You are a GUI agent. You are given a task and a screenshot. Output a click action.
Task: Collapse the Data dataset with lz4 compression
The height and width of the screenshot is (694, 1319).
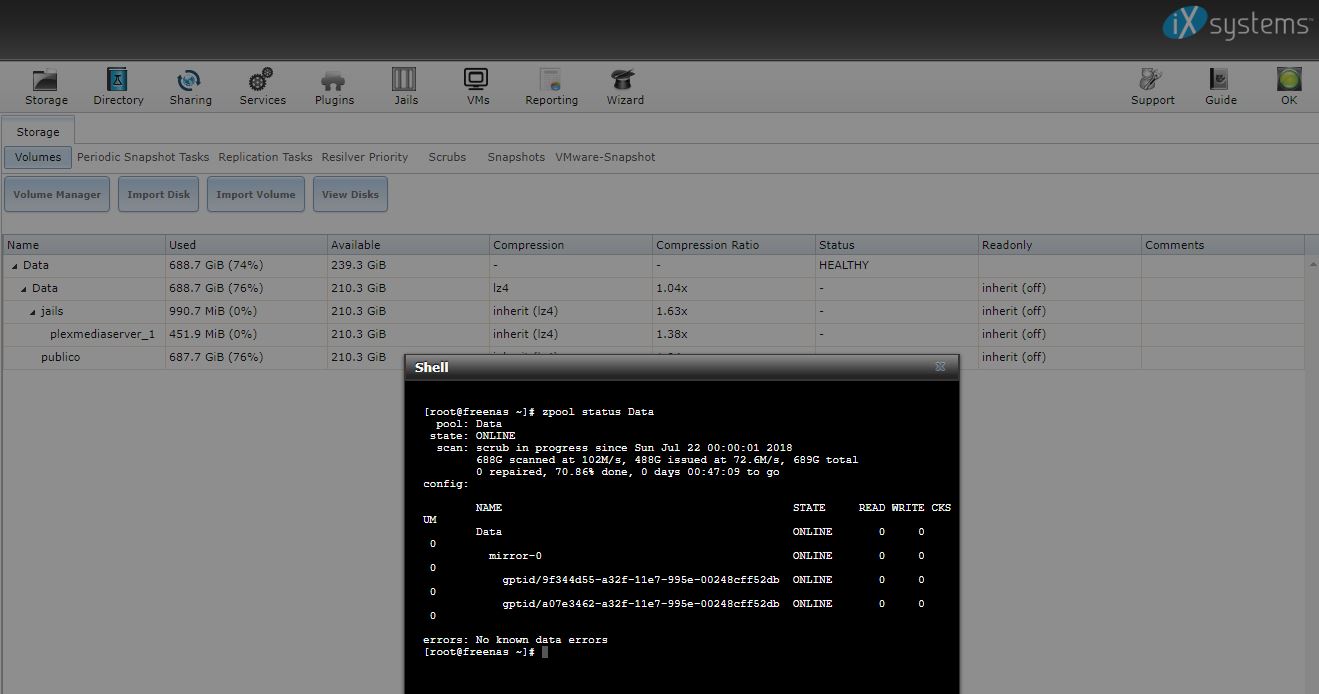click(x=25, y=289)
